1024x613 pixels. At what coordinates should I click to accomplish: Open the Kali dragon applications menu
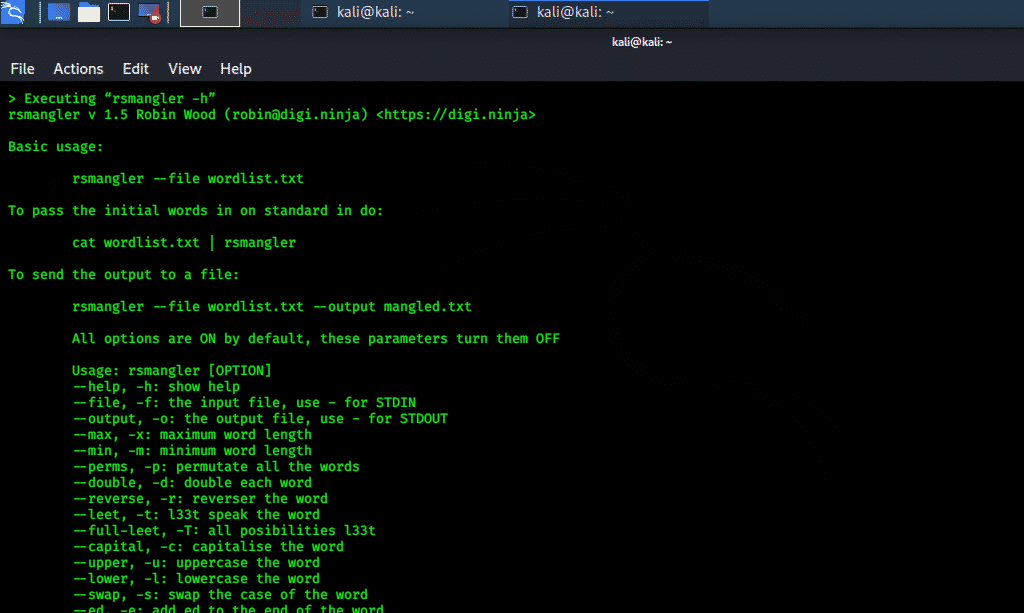coord(12,12)
